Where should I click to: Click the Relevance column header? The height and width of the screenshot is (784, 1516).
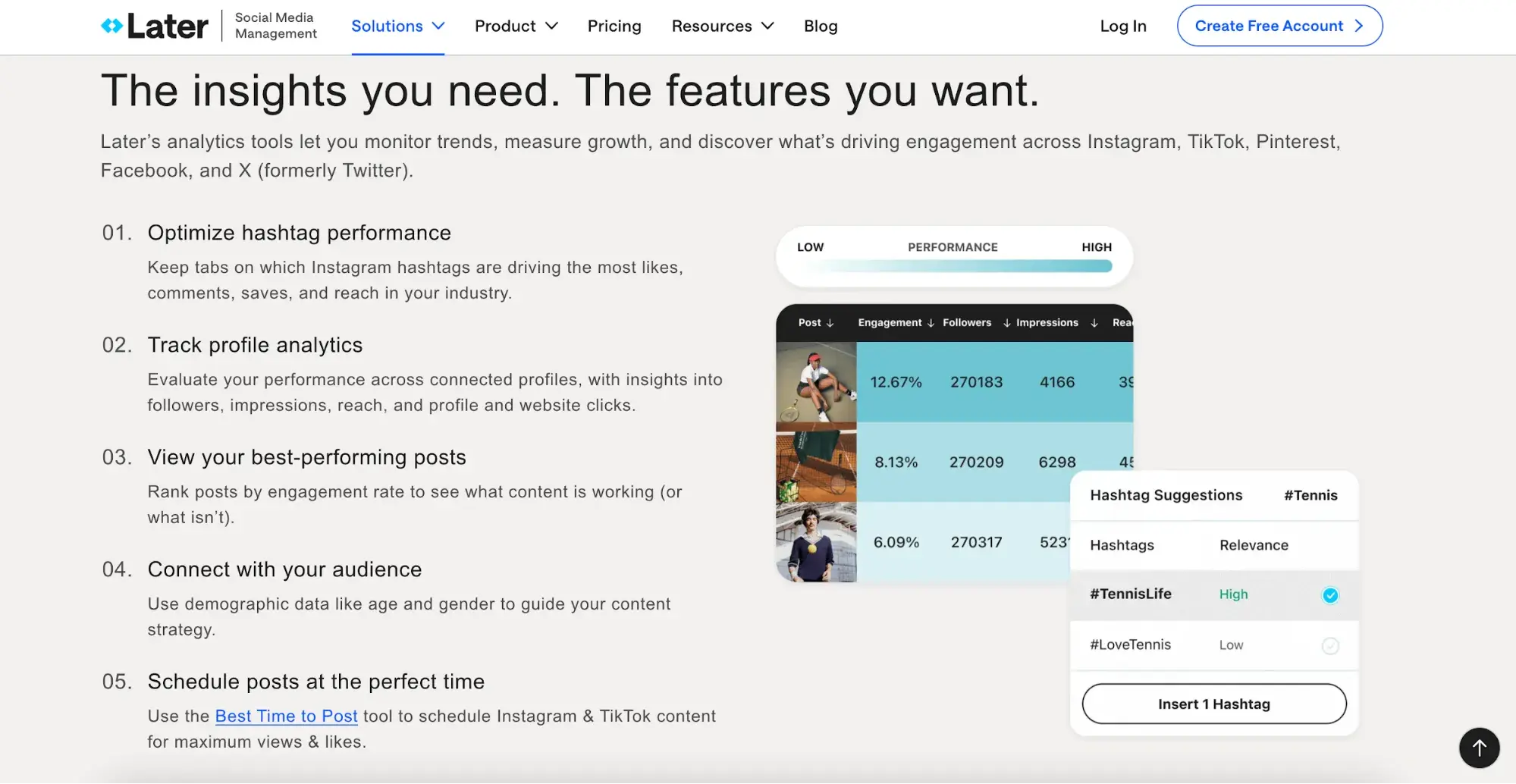[x=1254, y=545]
